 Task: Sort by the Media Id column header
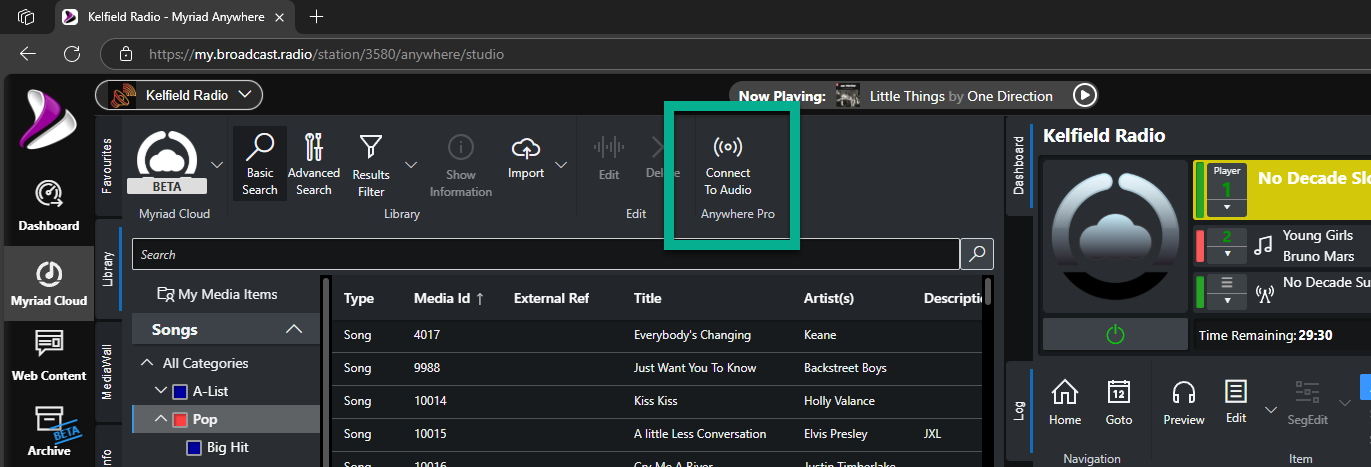tap(450, 298)
